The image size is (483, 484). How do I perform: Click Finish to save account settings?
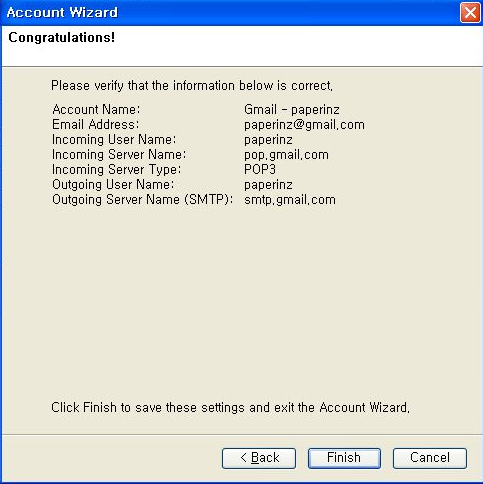click(344, 458)
